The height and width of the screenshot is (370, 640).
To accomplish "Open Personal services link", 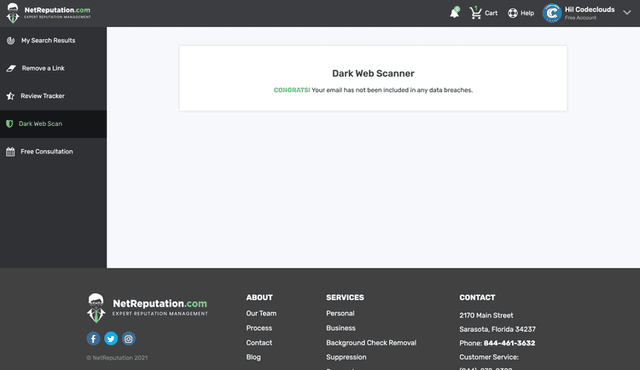I will pos(340,313).
